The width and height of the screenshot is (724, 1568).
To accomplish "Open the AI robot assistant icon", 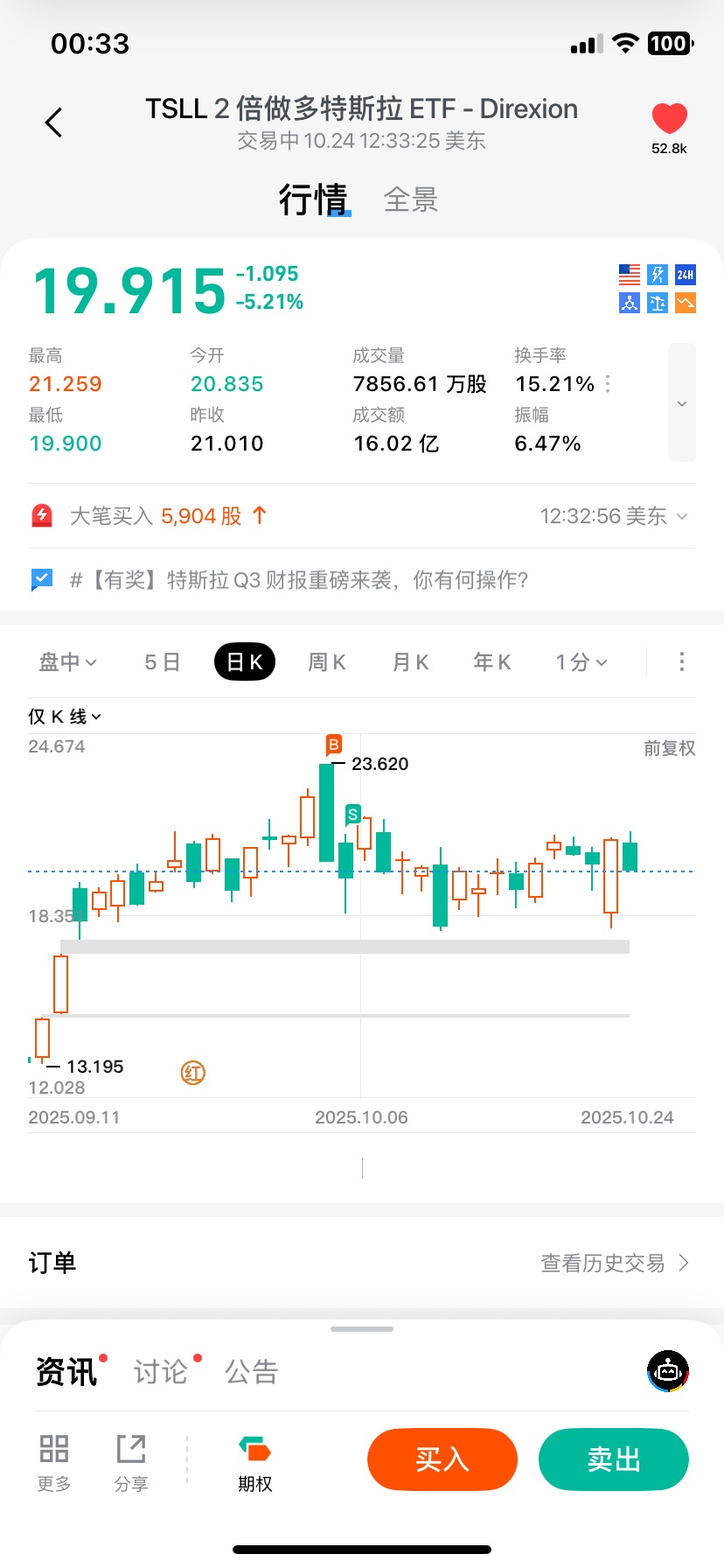I will (x=668, y=1371).
